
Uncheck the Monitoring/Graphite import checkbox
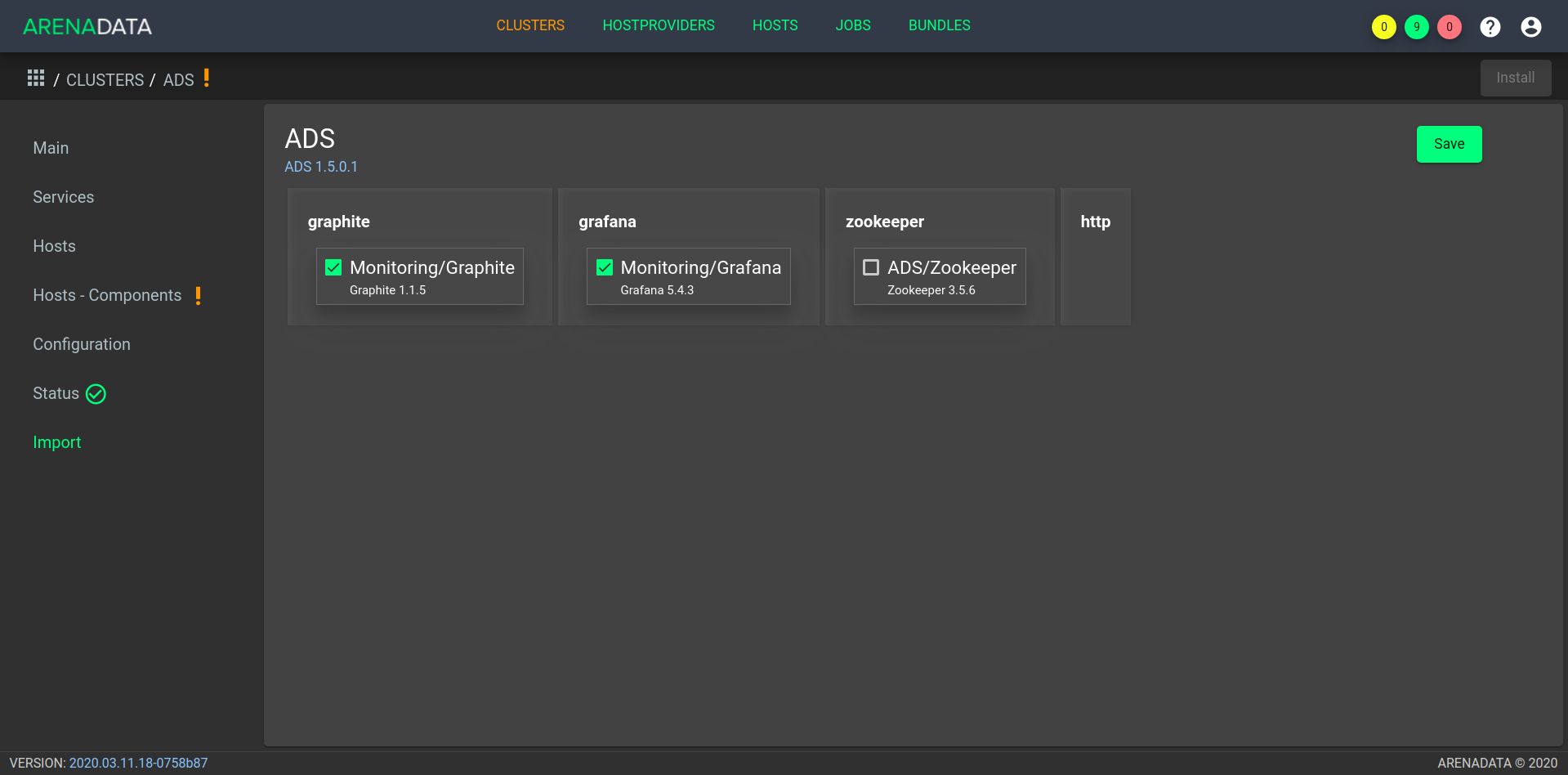(333, 267)
